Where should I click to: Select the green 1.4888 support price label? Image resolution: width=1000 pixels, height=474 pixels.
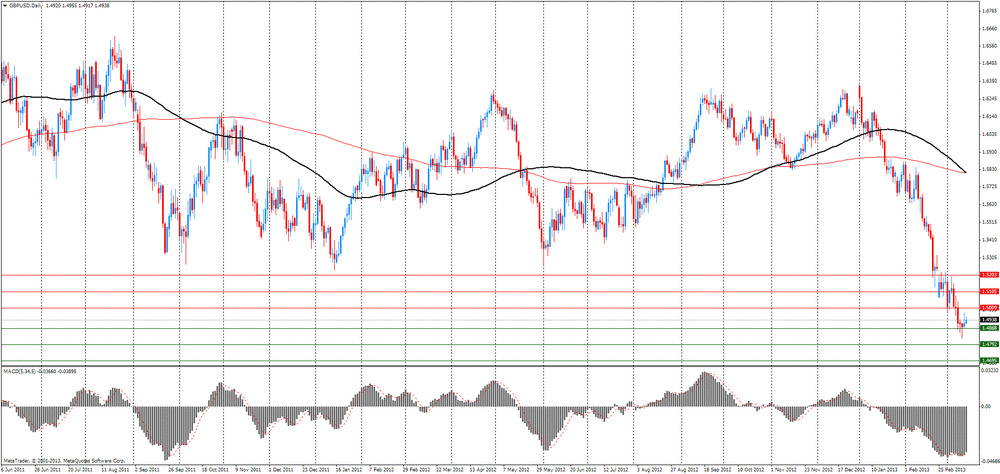click(989, 329)
